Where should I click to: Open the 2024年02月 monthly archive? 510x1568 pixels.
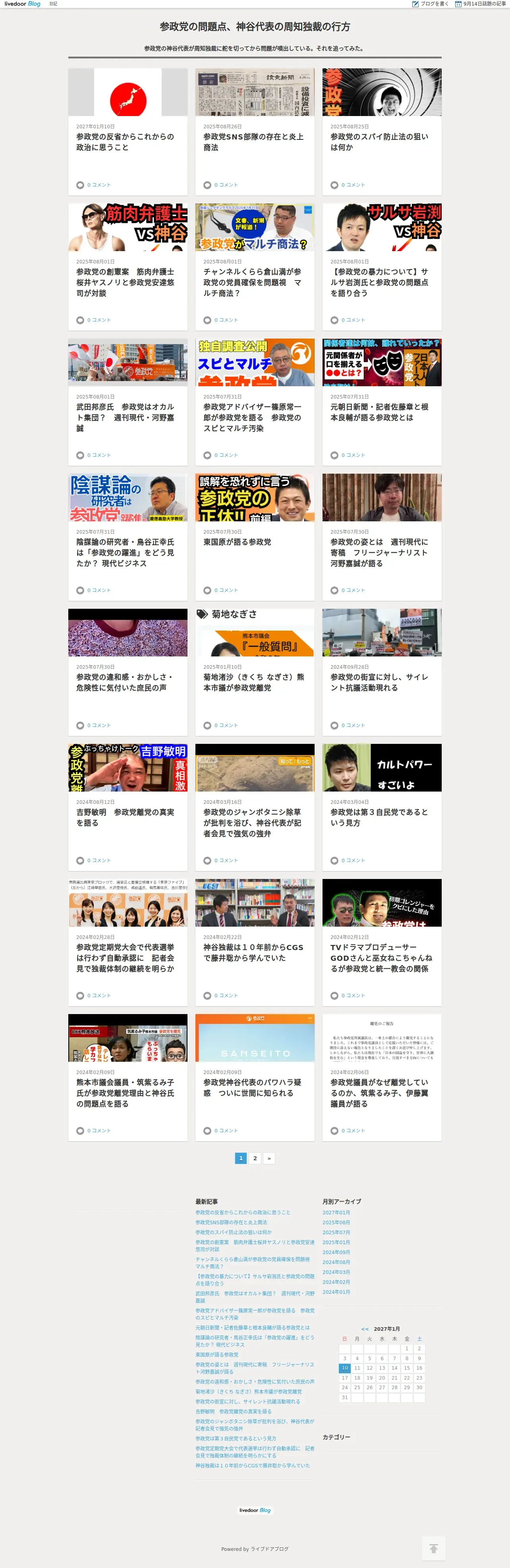(336, 1282)
